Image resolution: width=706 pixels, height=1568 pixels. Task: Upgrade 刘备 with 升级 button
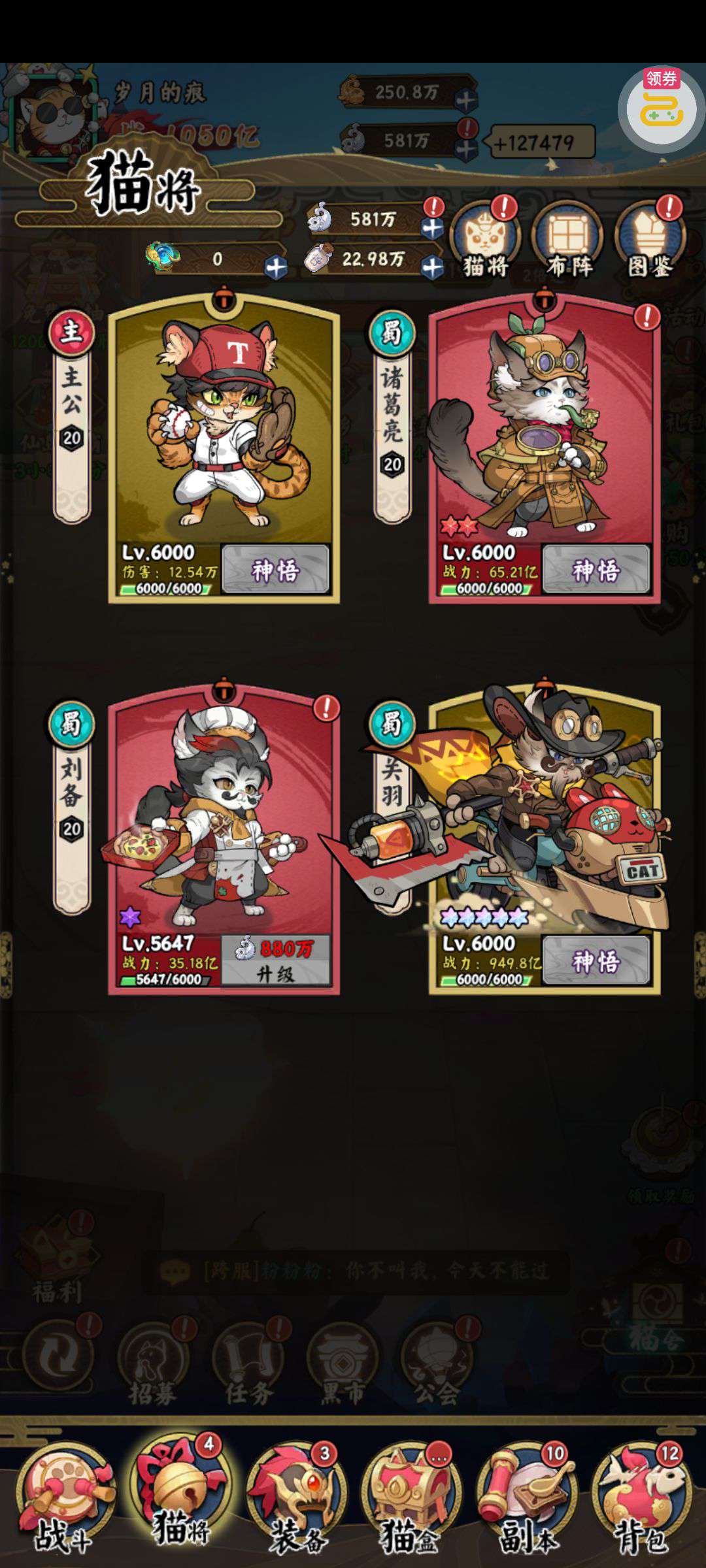tap(275, 960)
